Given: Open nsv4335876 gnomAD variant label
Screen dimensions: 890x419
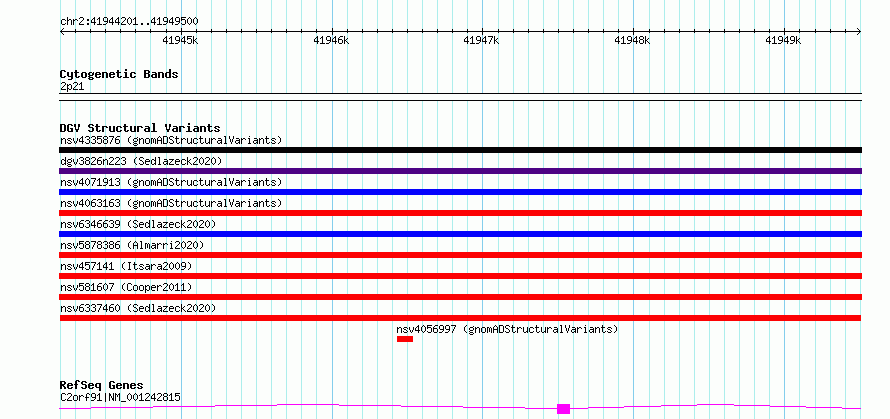Looking at the screenshot, I should click(x=171, y=140).
